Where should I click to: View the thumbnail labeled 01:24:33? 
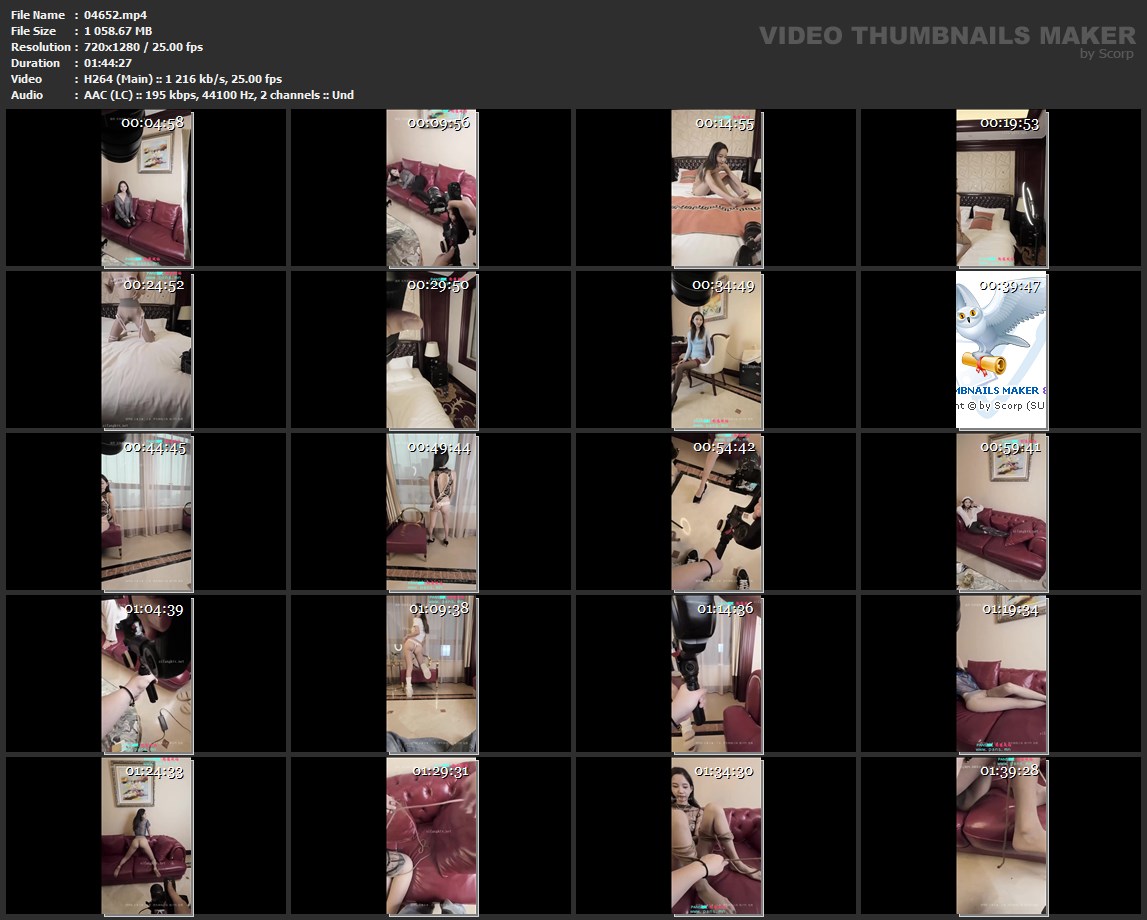[146, 837]
